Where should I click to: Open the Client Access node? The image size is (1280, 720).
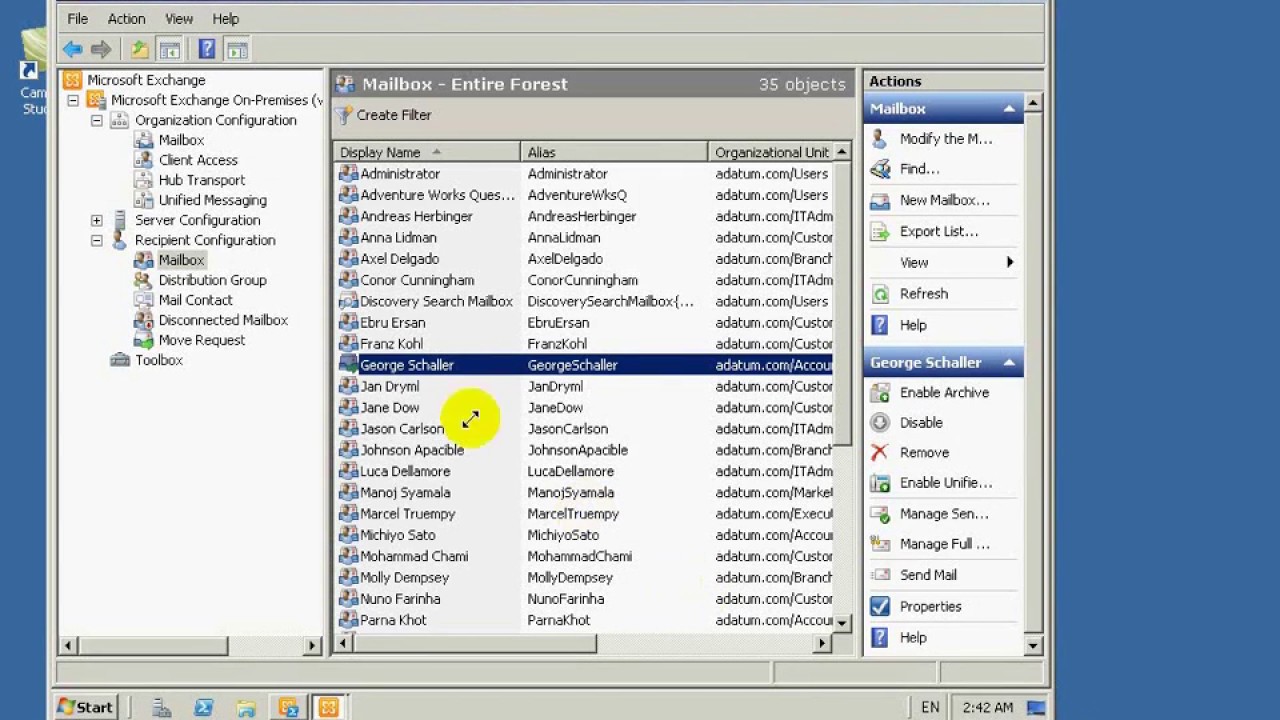pyautogui.click(x=198, y=160)
